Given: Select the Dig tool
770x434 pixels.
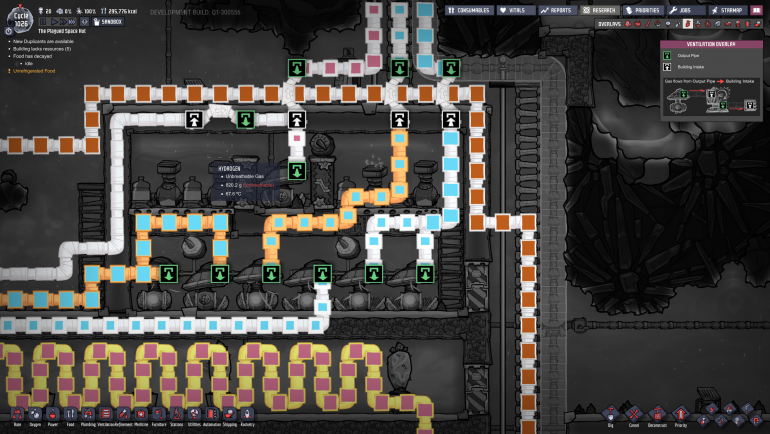Looking at the screenshot, I should click(x=610, y=415).
